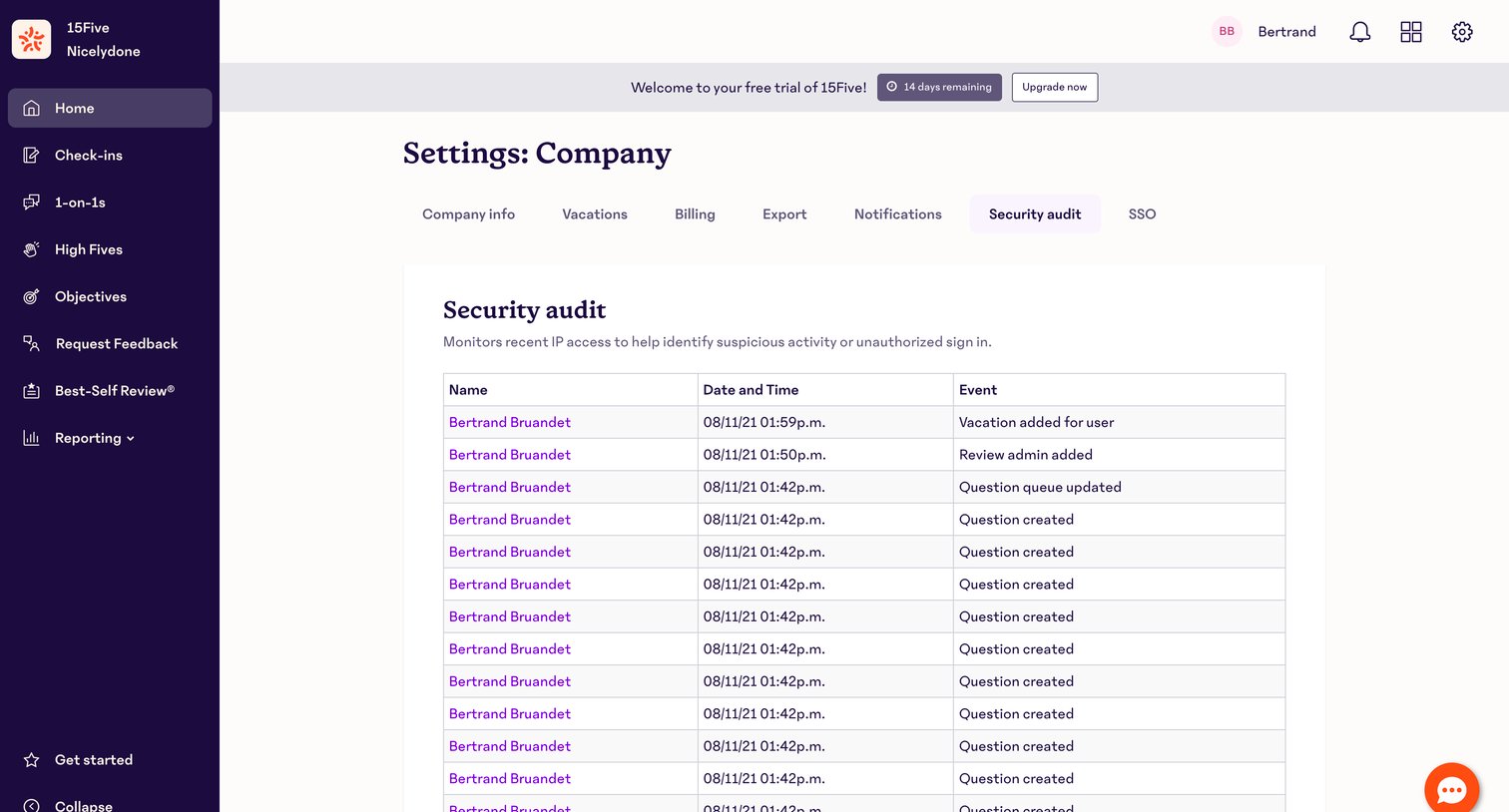Click the Review admin added cell
This screenshot has height=812, width=1509.
click(1119, 454)
